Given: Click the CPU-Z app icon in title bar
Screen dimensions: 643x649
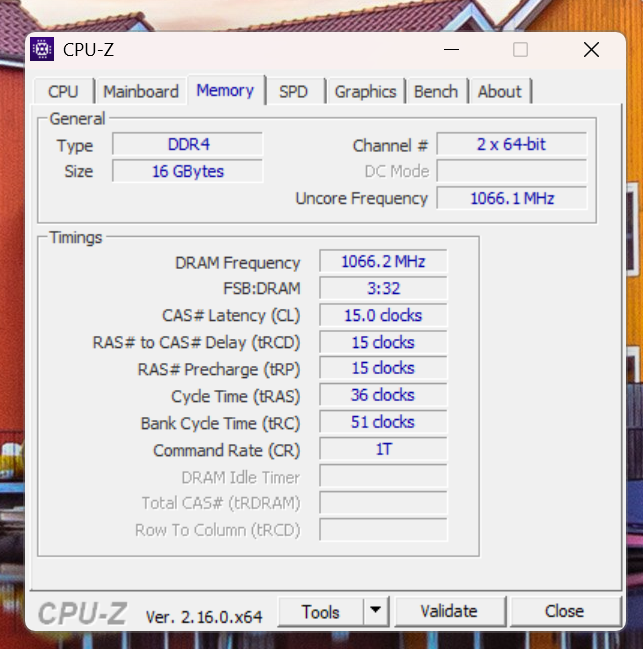Looking at the screenshot, I should coord(42,49).
